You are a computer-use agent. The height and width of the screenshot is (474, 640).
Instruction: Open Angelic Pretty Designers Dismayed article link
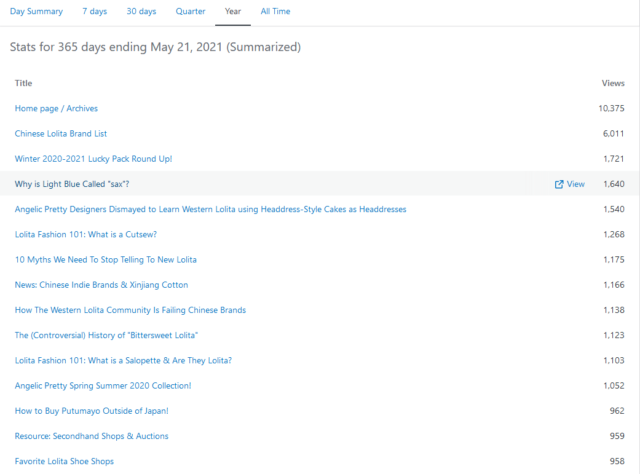pos(210,209)
